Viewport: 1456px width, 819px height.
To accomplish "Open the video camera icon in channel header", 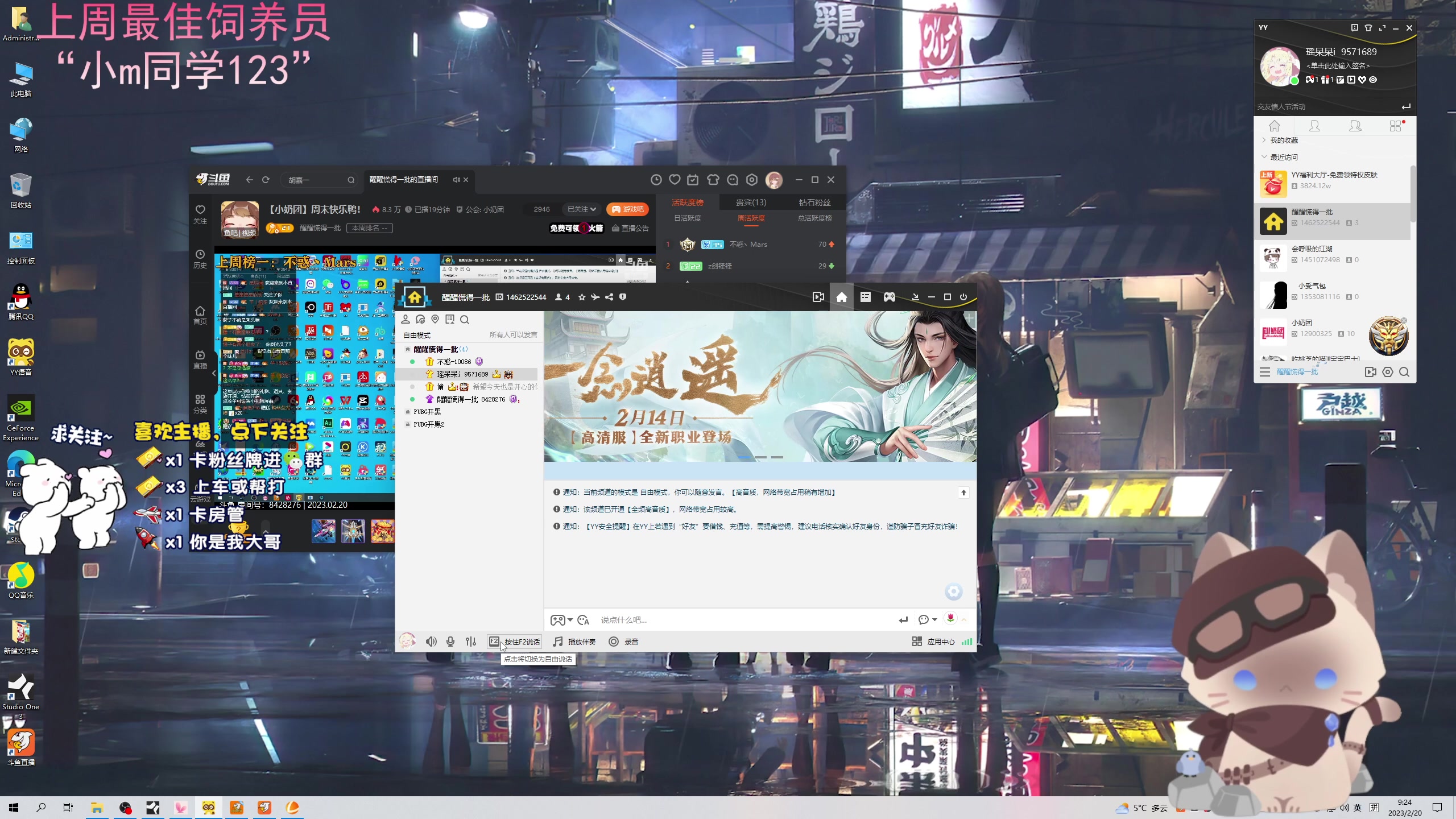I will tap(818, 297).
